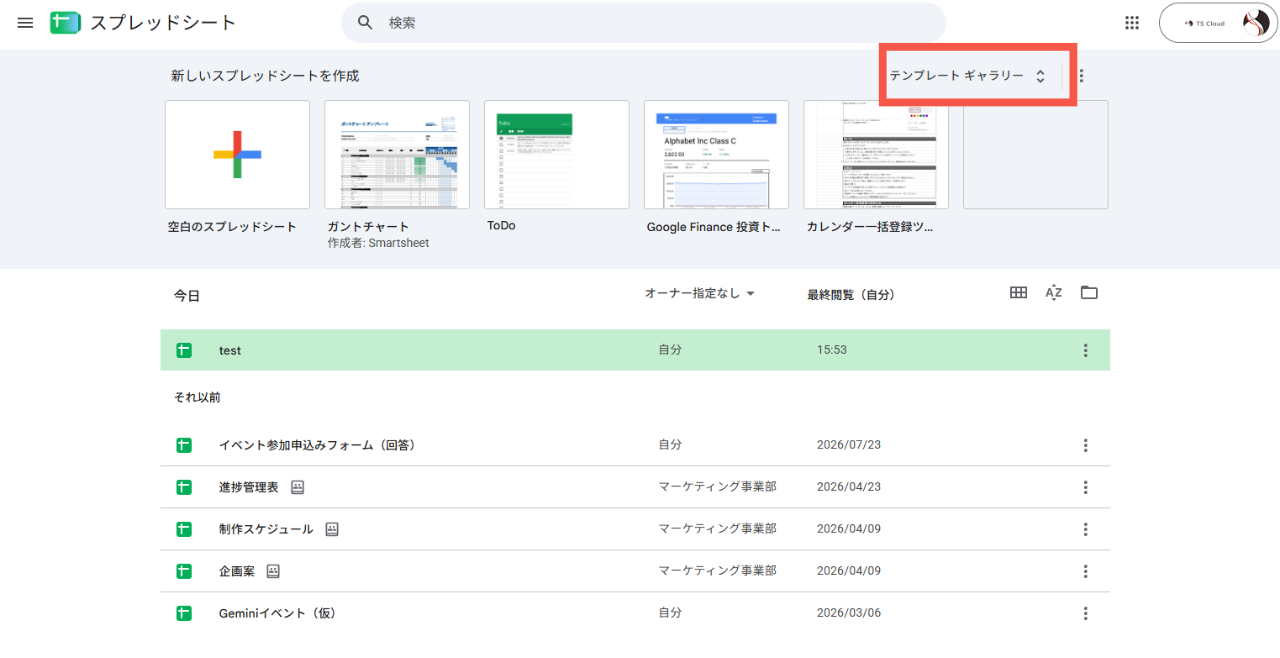Screen dimensions: 1280x658
Task: Open イベント参加申込みフォーム（回答） spreadsheet
Action: point(635,445)
